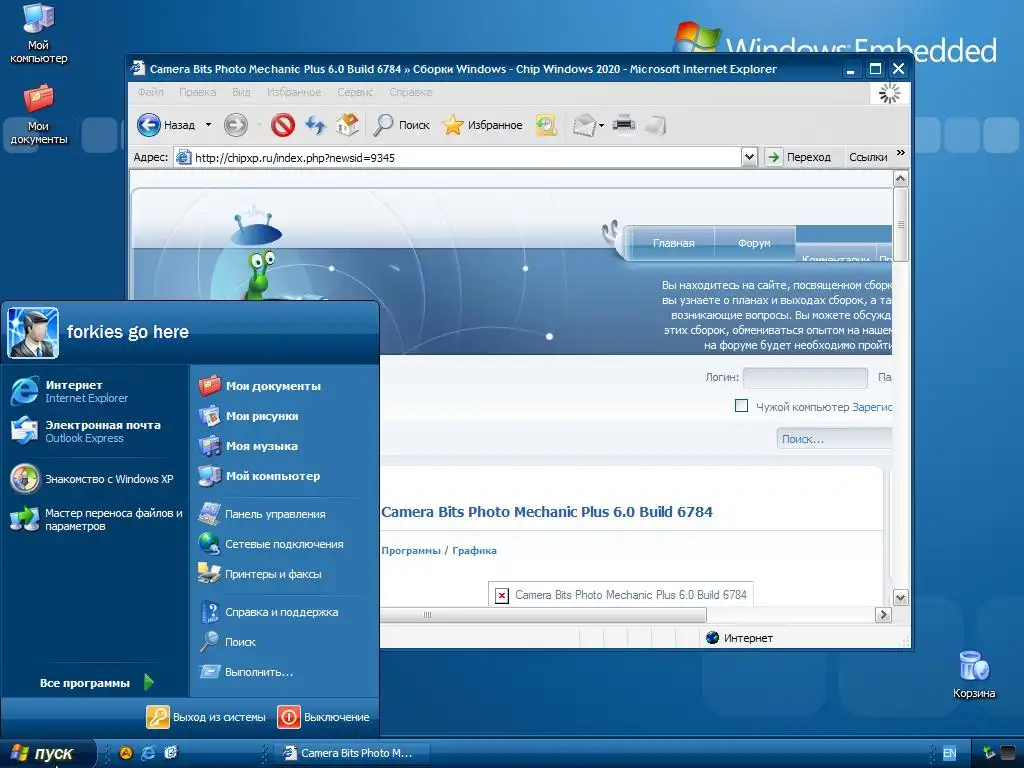Open the History icon in IE toolbar
The image size is (1024, 768).
point(546,125)
